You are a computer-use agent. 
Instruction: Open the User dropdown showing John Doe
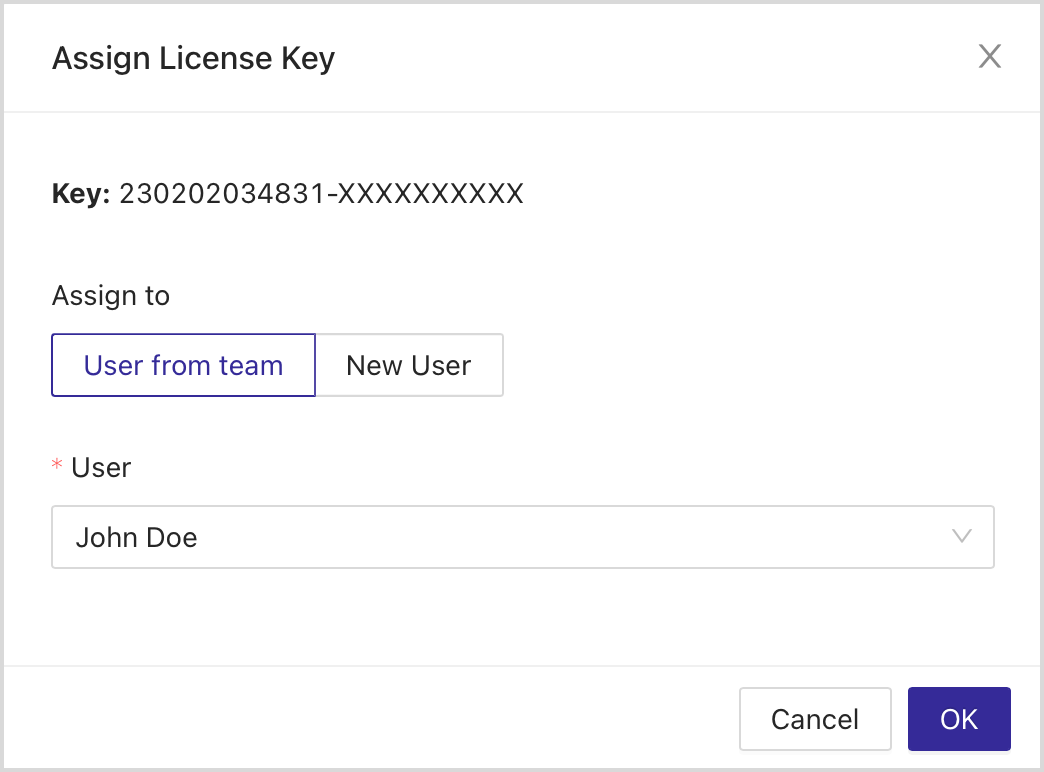(x=522, y=537)
